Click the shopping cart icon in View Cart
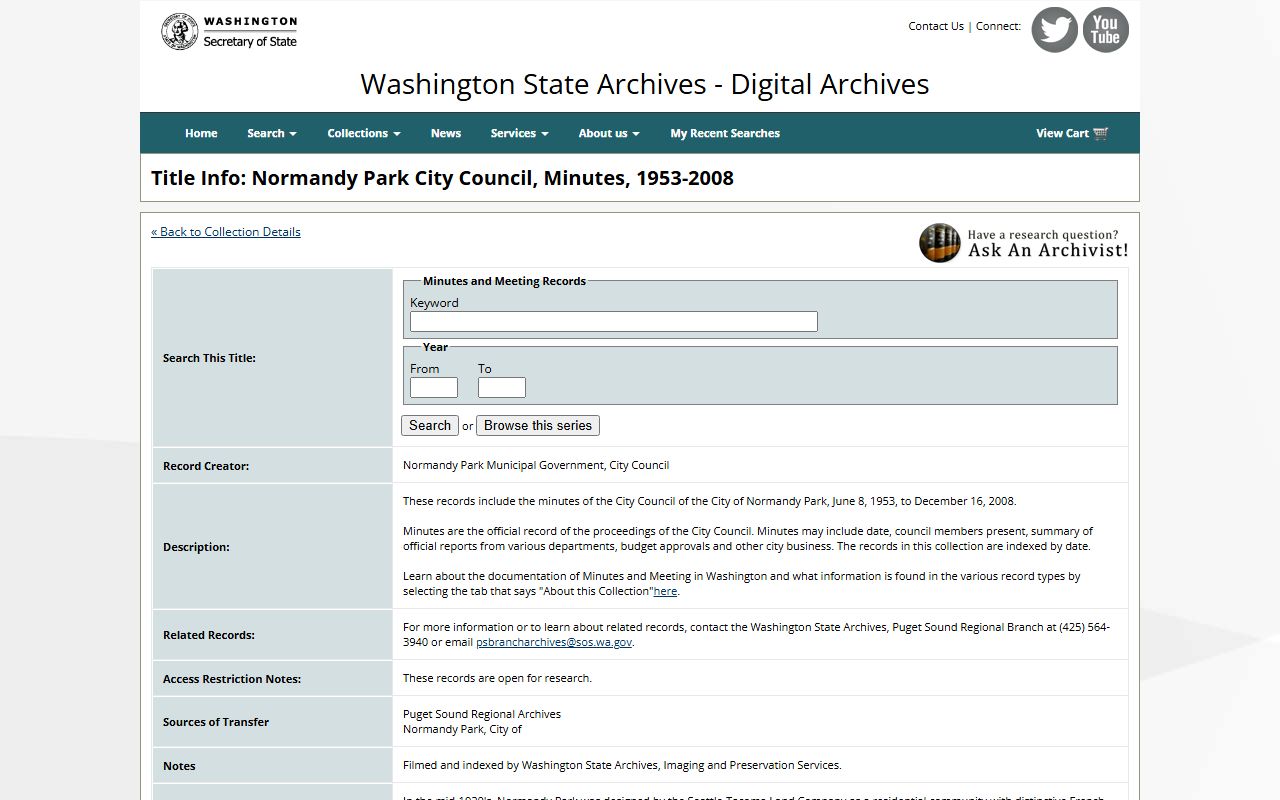The height and width of the screenshot is (800, 1280). 1101,134
